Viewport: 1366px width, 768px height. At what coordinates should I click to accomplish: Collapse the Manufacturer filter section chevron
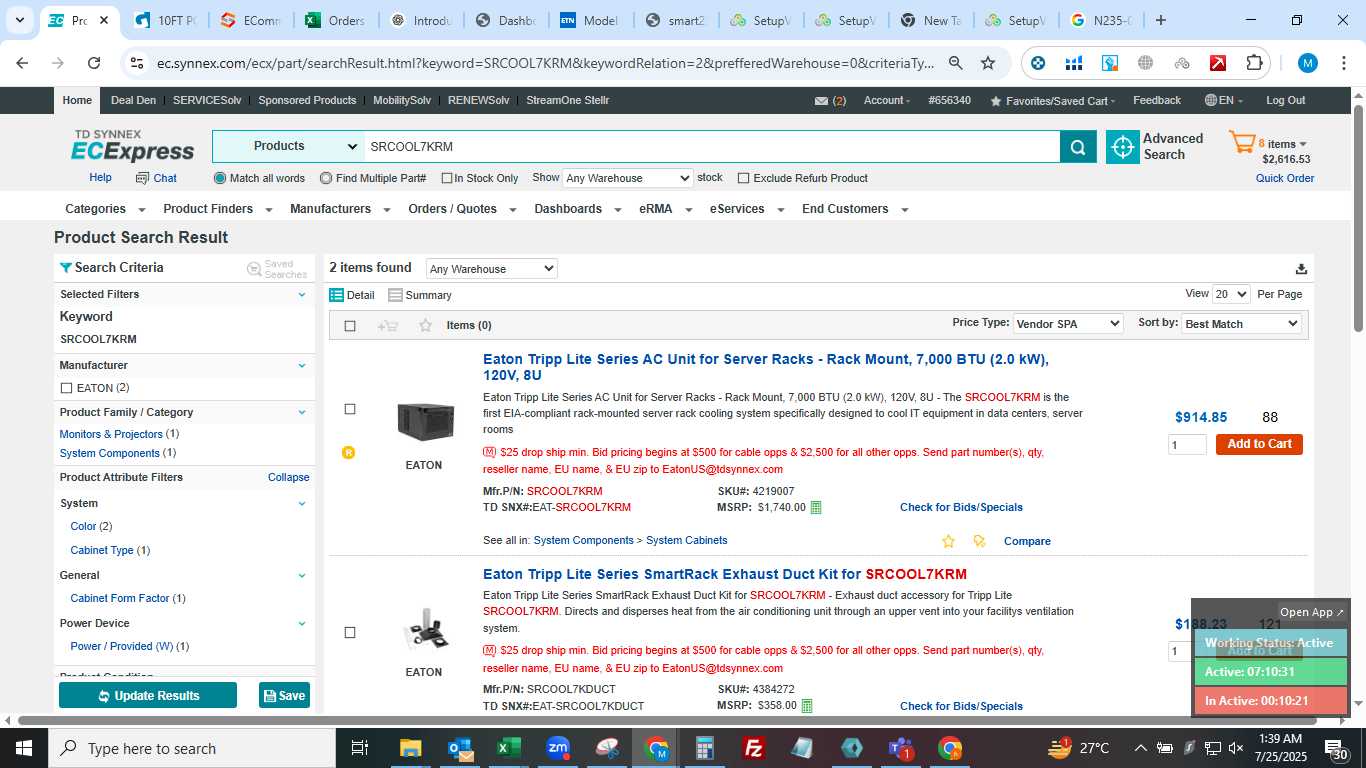302,365
